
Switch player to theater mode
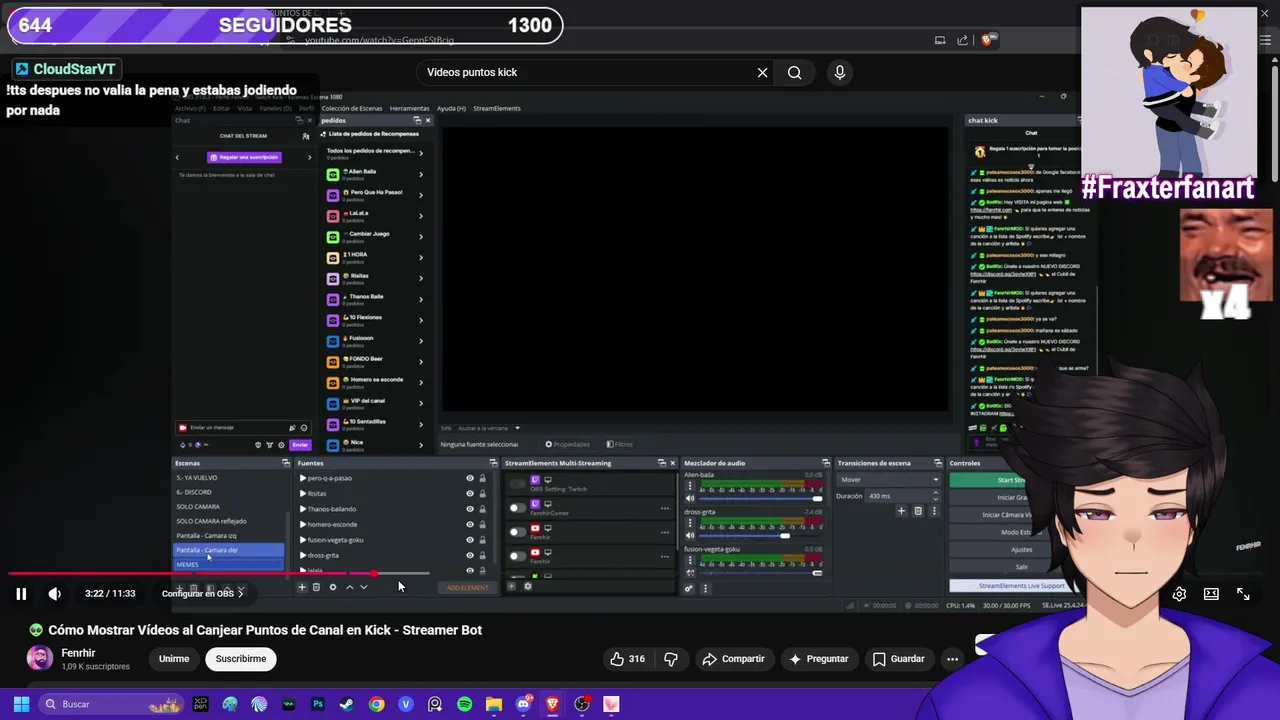point(1211,594)
